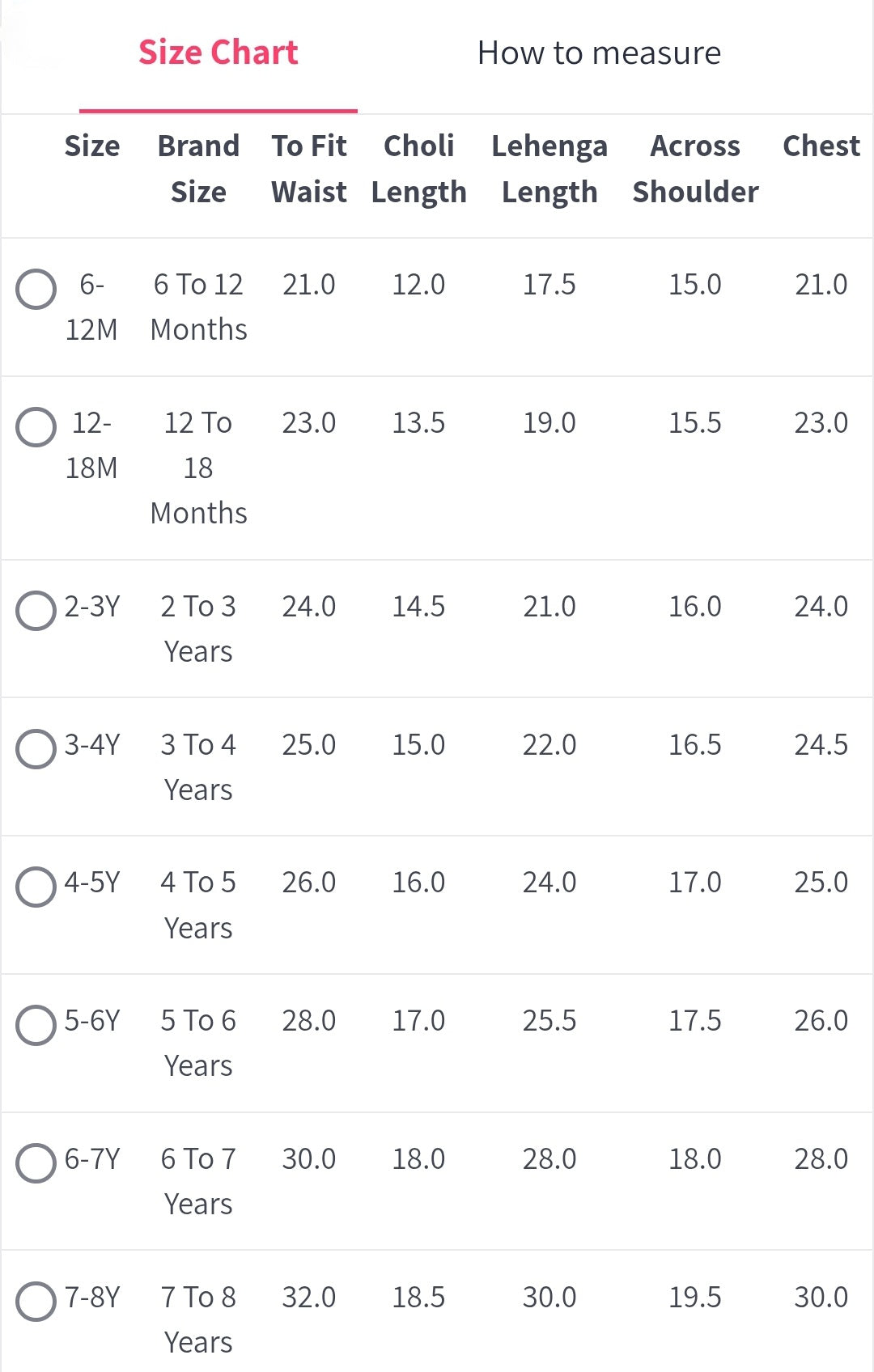Click the 7 To 8 Years brand size cell
This screenshot has width=874, height=1372.
[198, 1320]
